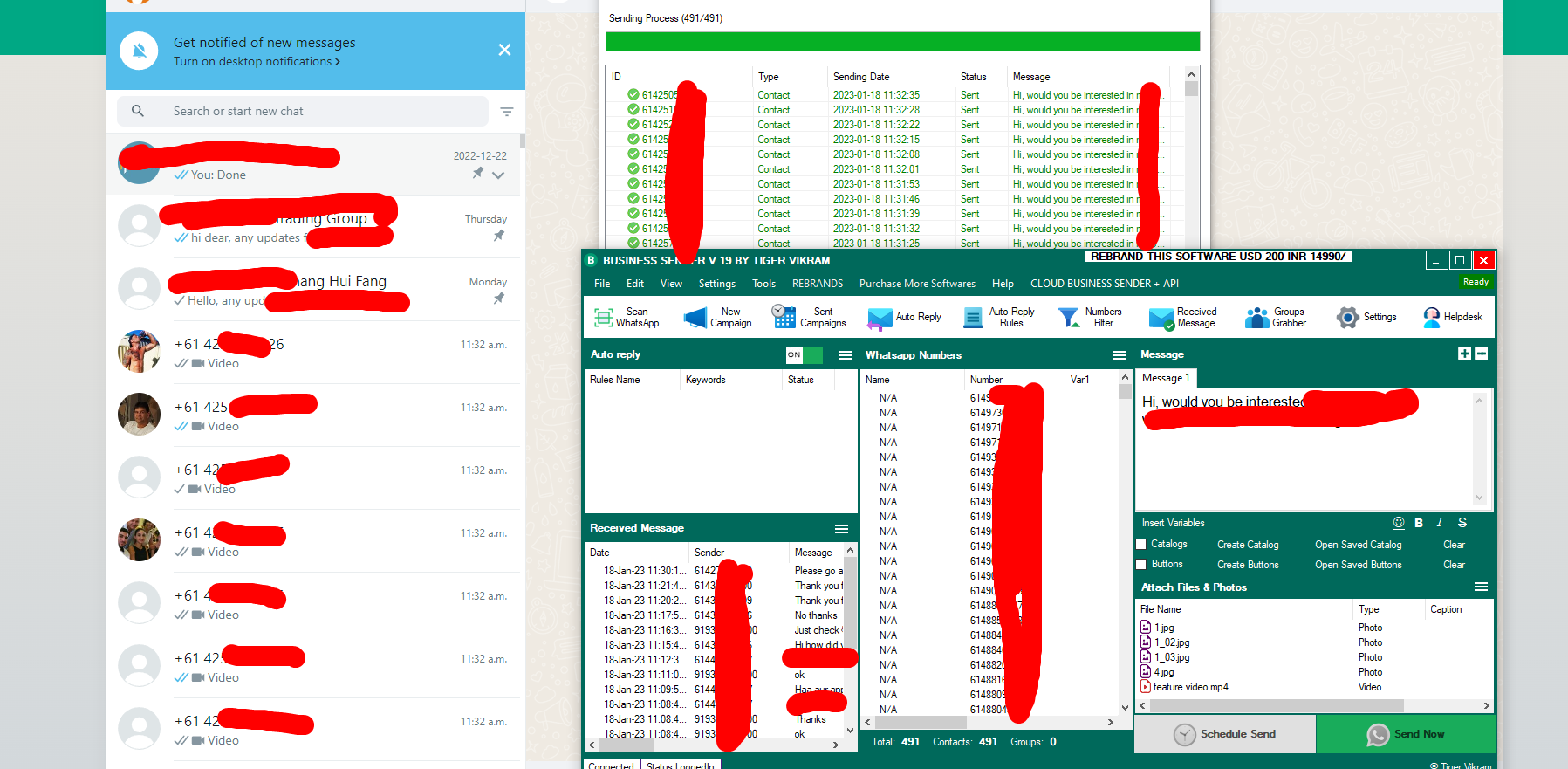The height and width of the screenshot is (769, 1568).
Task: Open the Attach Files & Photos hamburger menu
Action: pos(1481,587)
